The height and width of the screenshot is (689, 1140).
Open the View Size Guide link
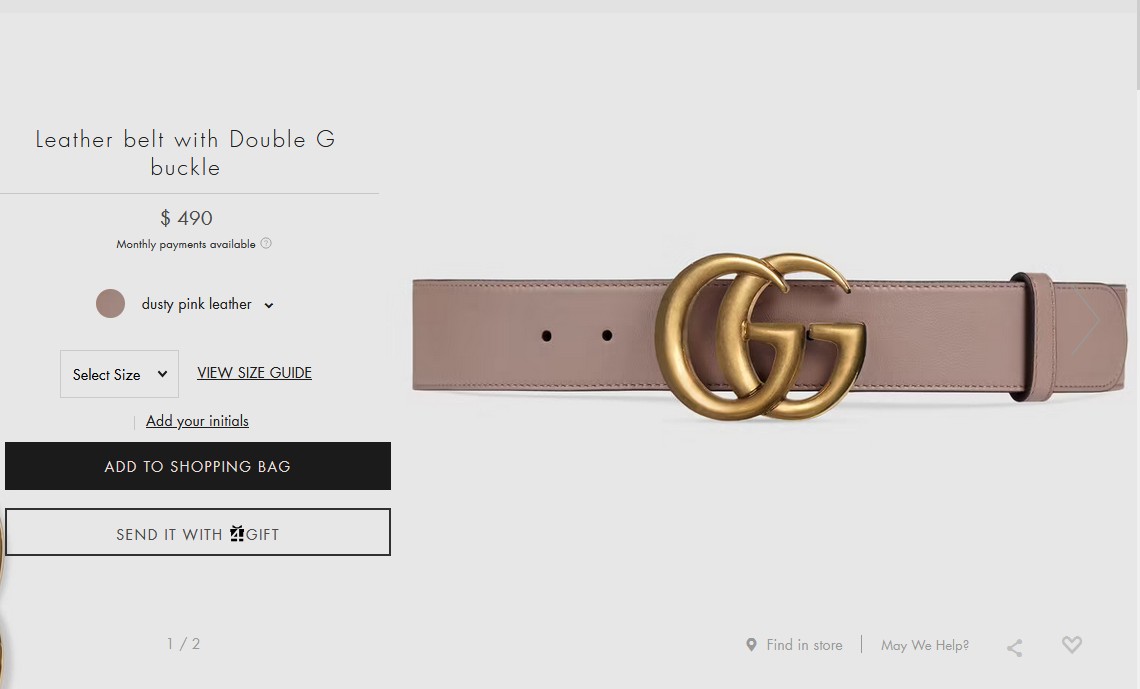(254, 373)
